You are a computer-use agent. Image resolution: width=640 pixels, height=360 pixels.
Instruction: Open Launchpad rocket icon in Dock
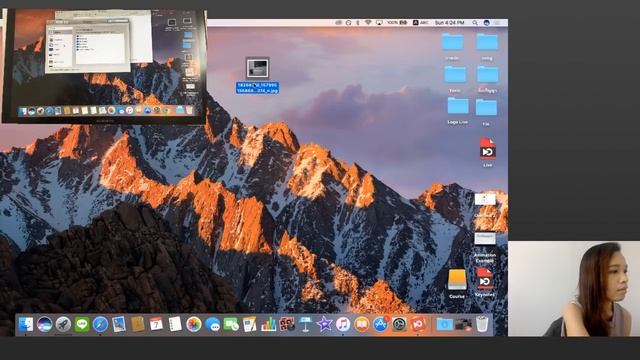point(63,324)
